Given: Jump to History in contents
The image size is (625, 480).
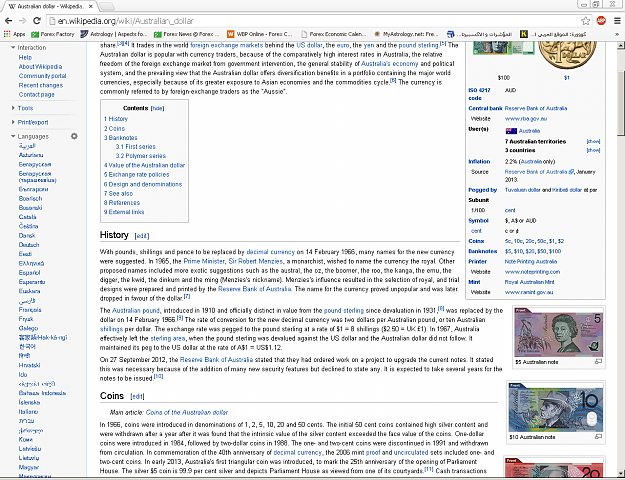Looking at the screenshot, I should [116, 119].
